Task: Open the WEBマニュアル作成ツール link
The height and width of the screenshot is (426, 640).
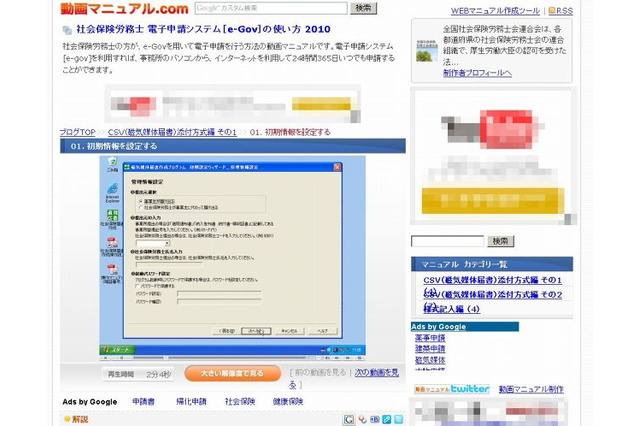Action: (495, 11)
